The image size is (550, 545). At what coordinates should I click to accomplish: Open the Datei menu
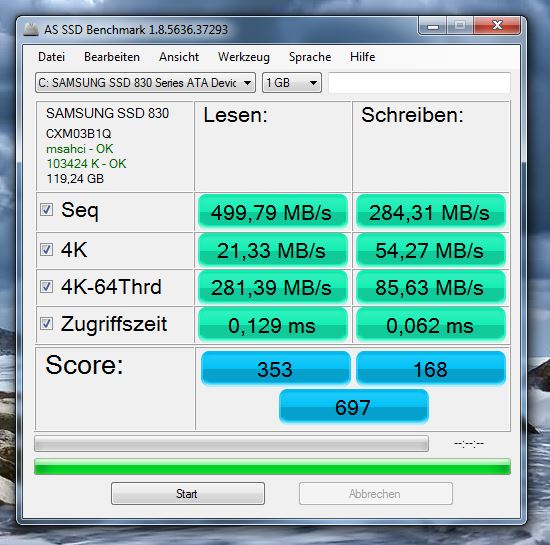click(x=52, y=57)
